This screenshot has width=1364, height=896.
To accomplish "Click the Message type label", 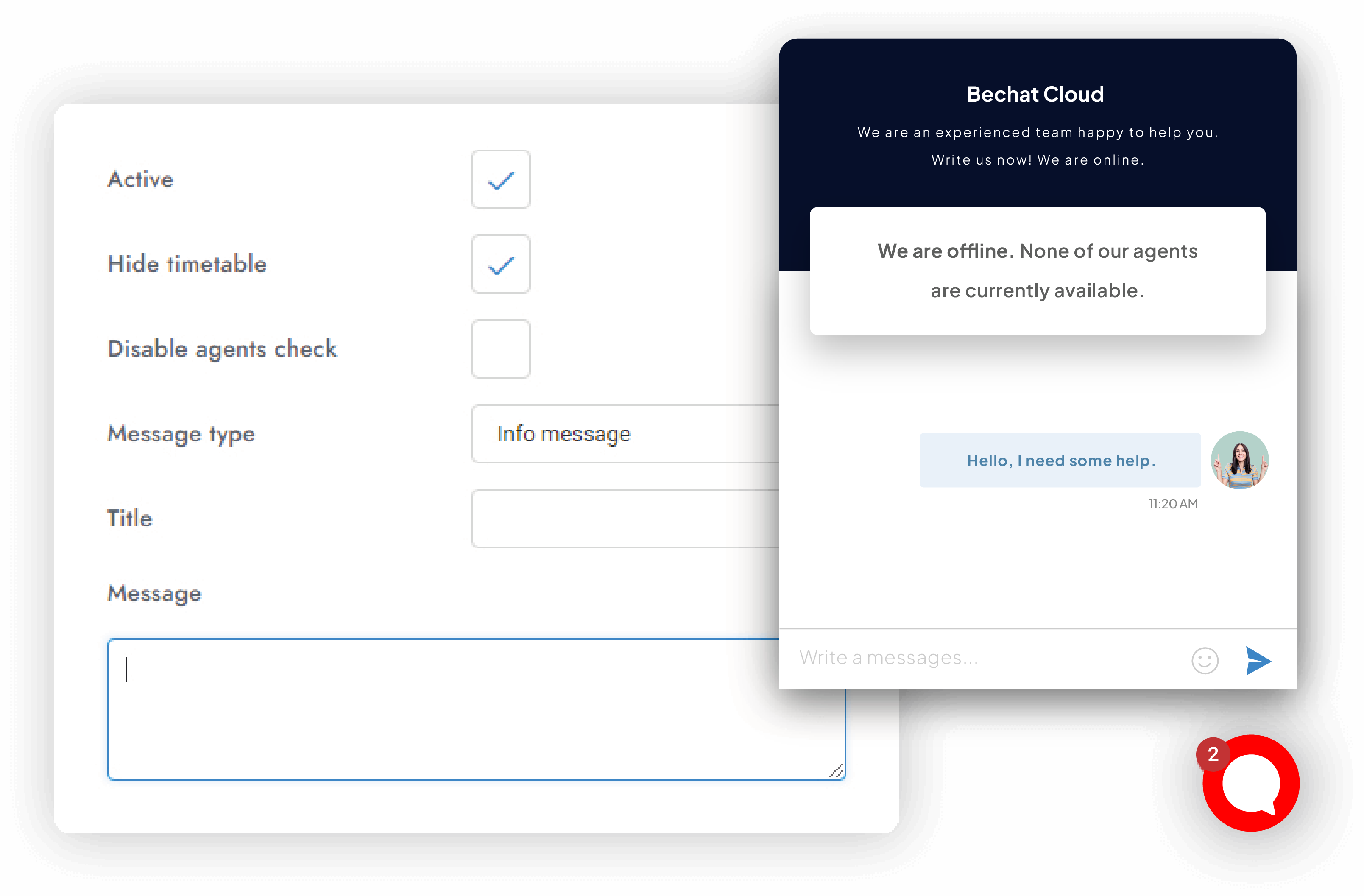I will 181,435.
